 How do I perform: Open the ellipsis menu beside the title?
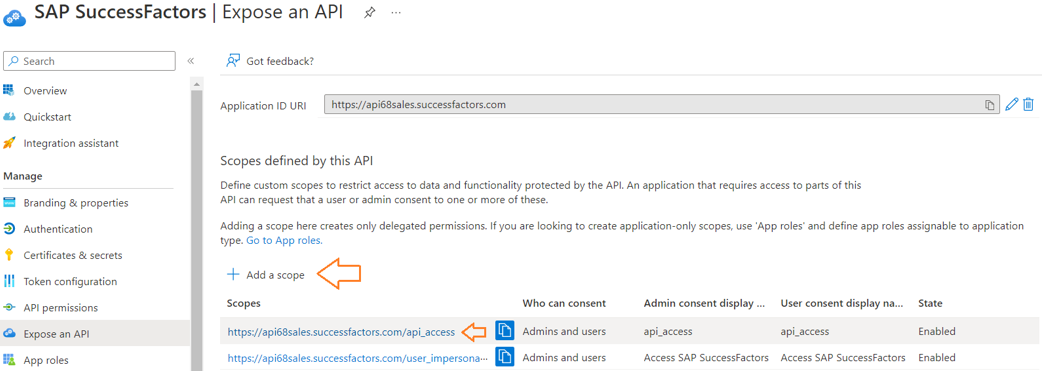coord(396,13)
